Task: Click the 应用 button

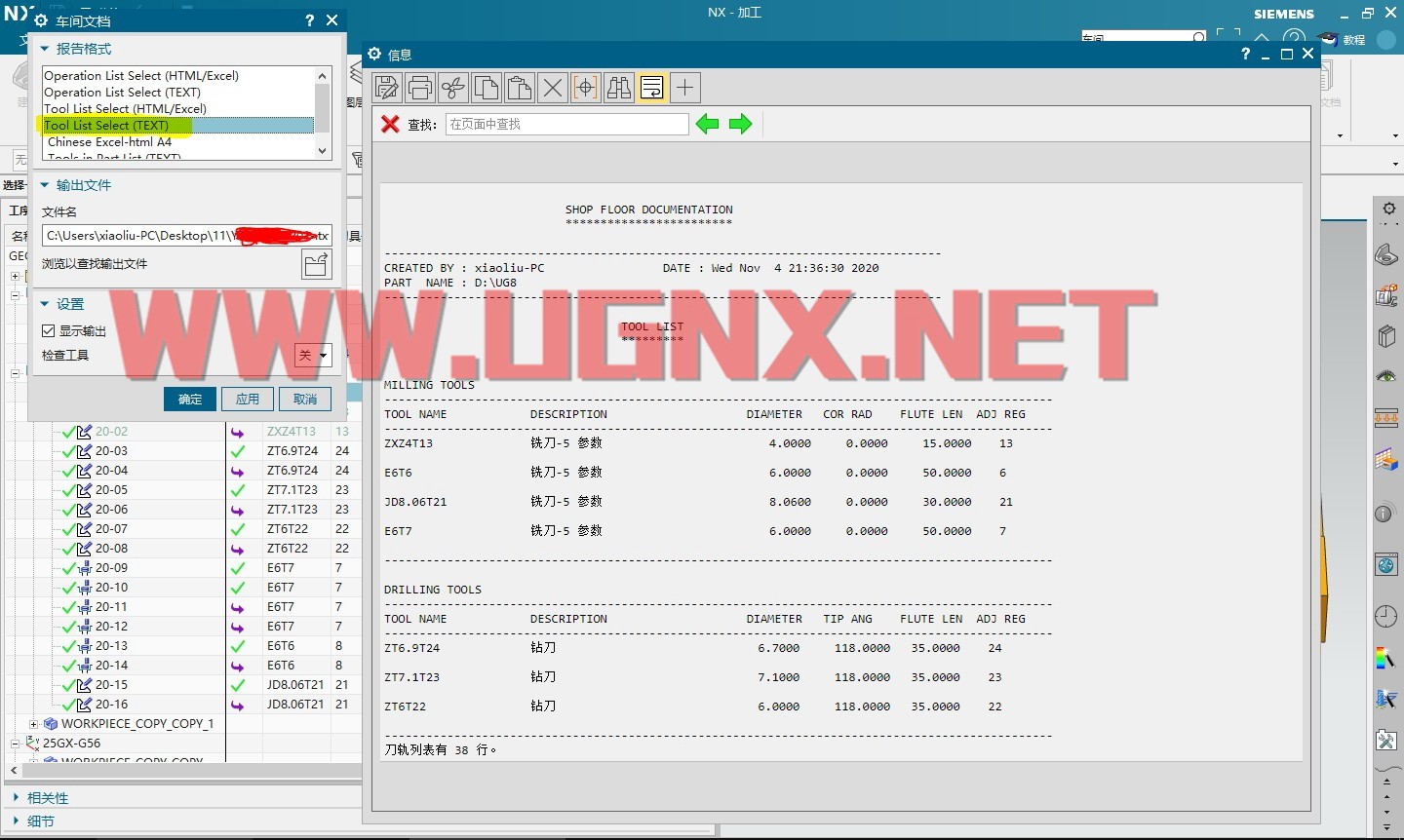Action: [248, 400]
